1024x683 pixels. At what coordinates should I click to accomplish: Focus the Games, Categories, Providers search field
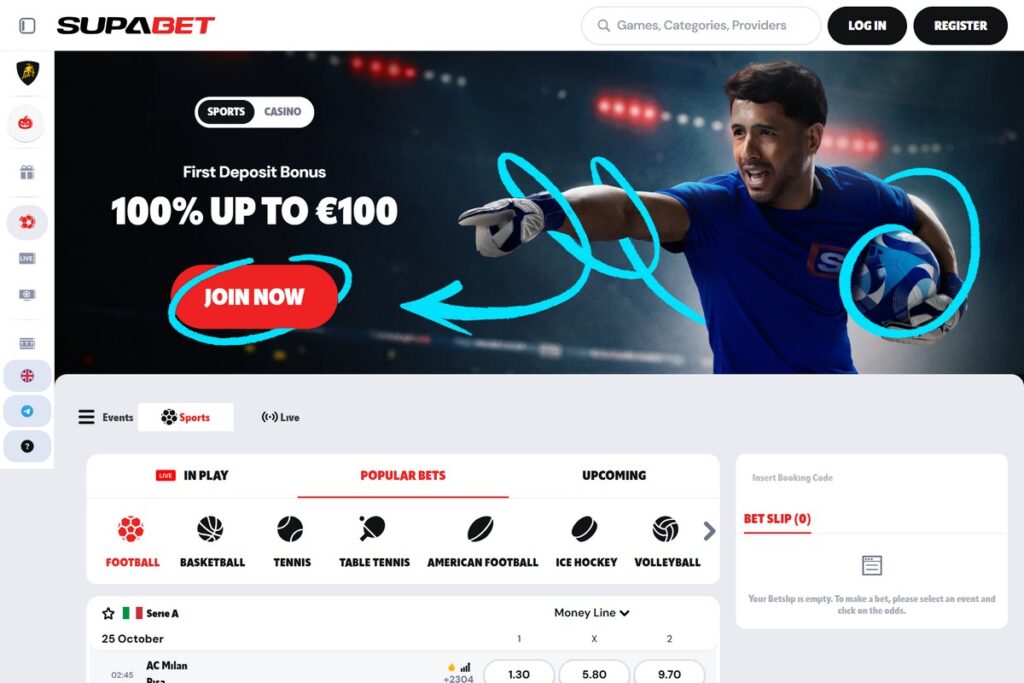(701, 25)
